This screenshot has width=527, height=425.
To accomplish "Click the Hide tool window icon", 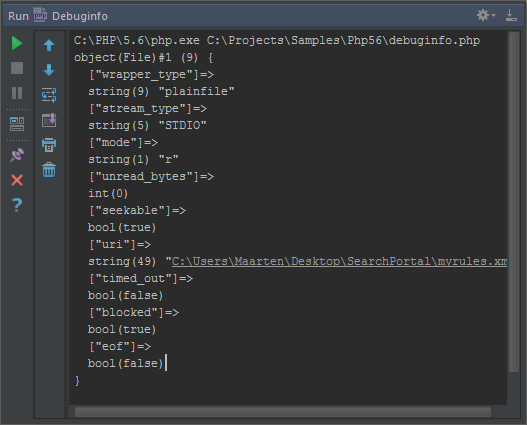I will 511,15.
